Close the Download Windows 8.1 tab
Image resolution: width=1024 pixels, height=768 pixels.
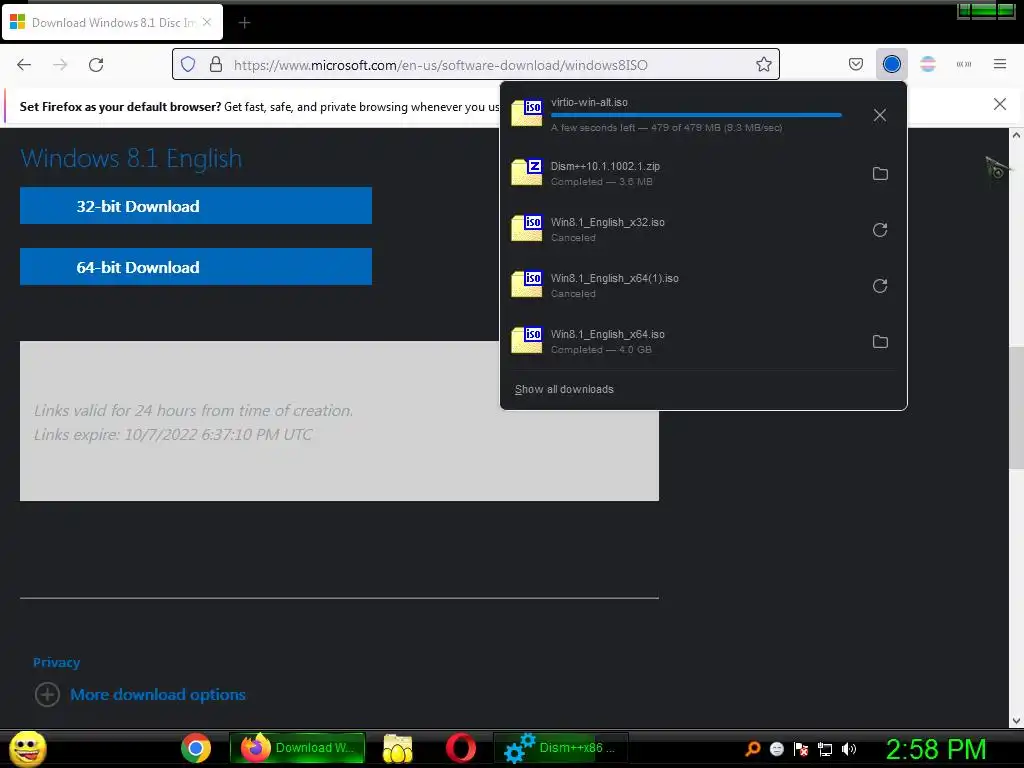(x=207, y=22)
